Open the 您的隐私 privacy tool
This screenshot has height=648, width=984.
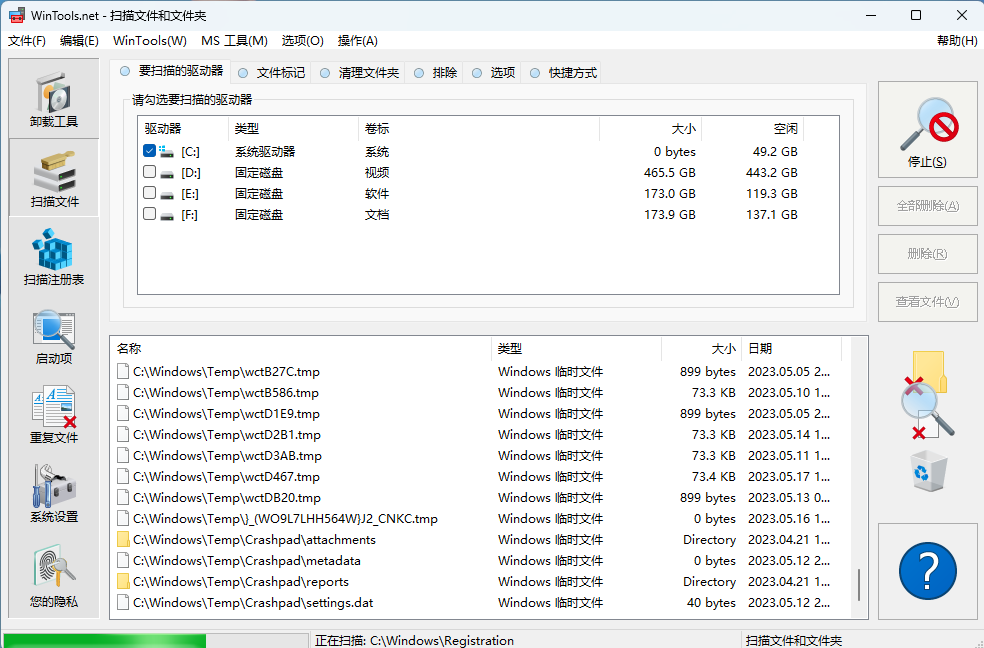[x=54, y=575]
